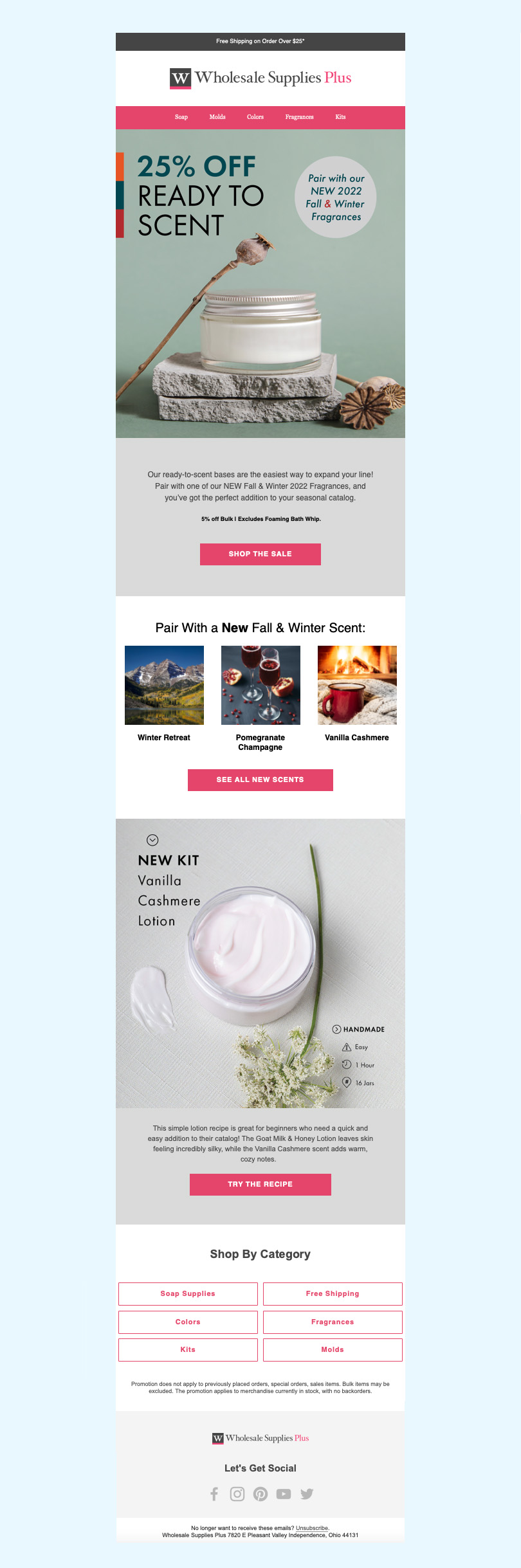Open the Twitter social icon
521x1568 pixels.
[307, 1493]
